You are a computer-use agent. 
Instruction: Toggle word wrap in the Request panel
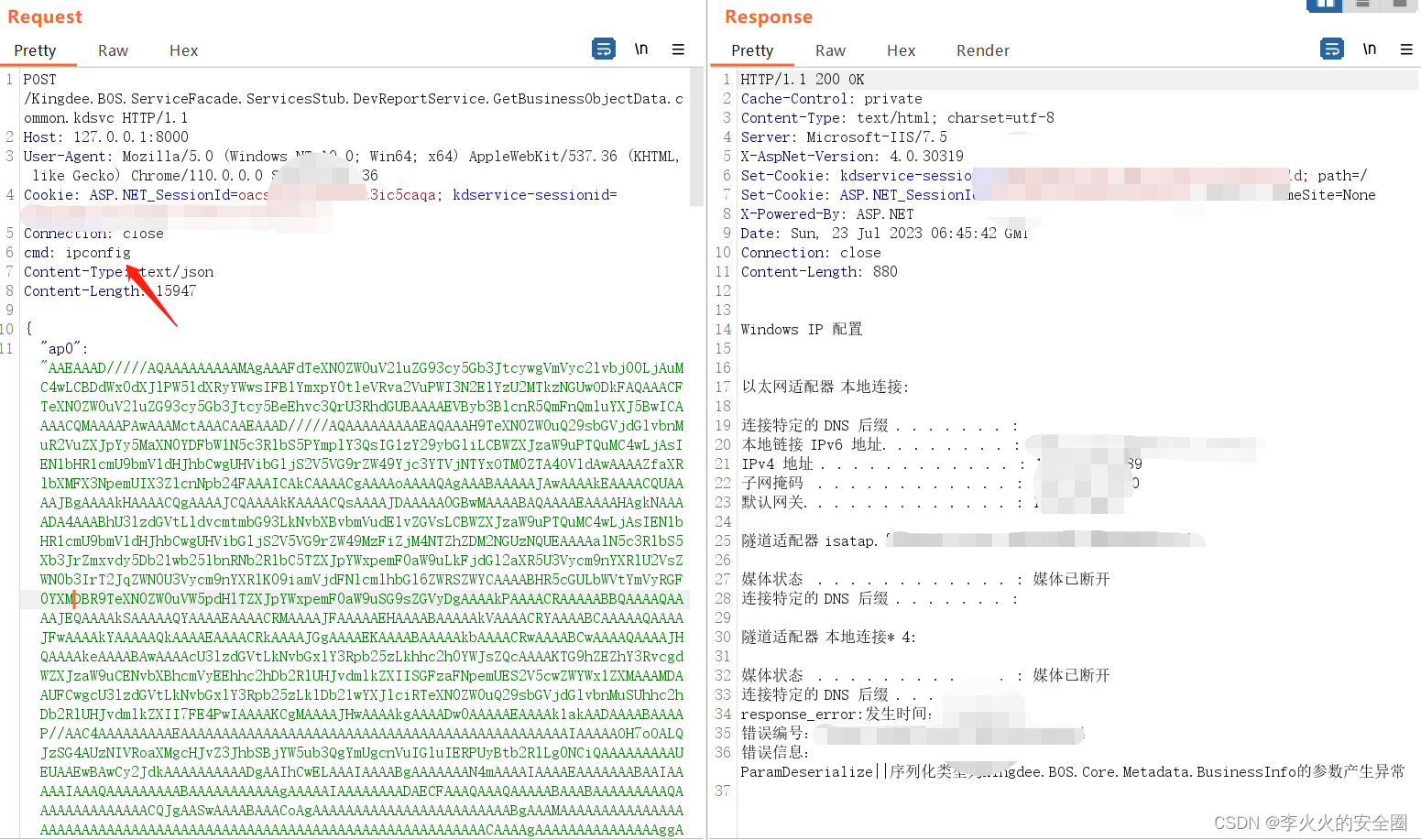[x=604, y=49]
